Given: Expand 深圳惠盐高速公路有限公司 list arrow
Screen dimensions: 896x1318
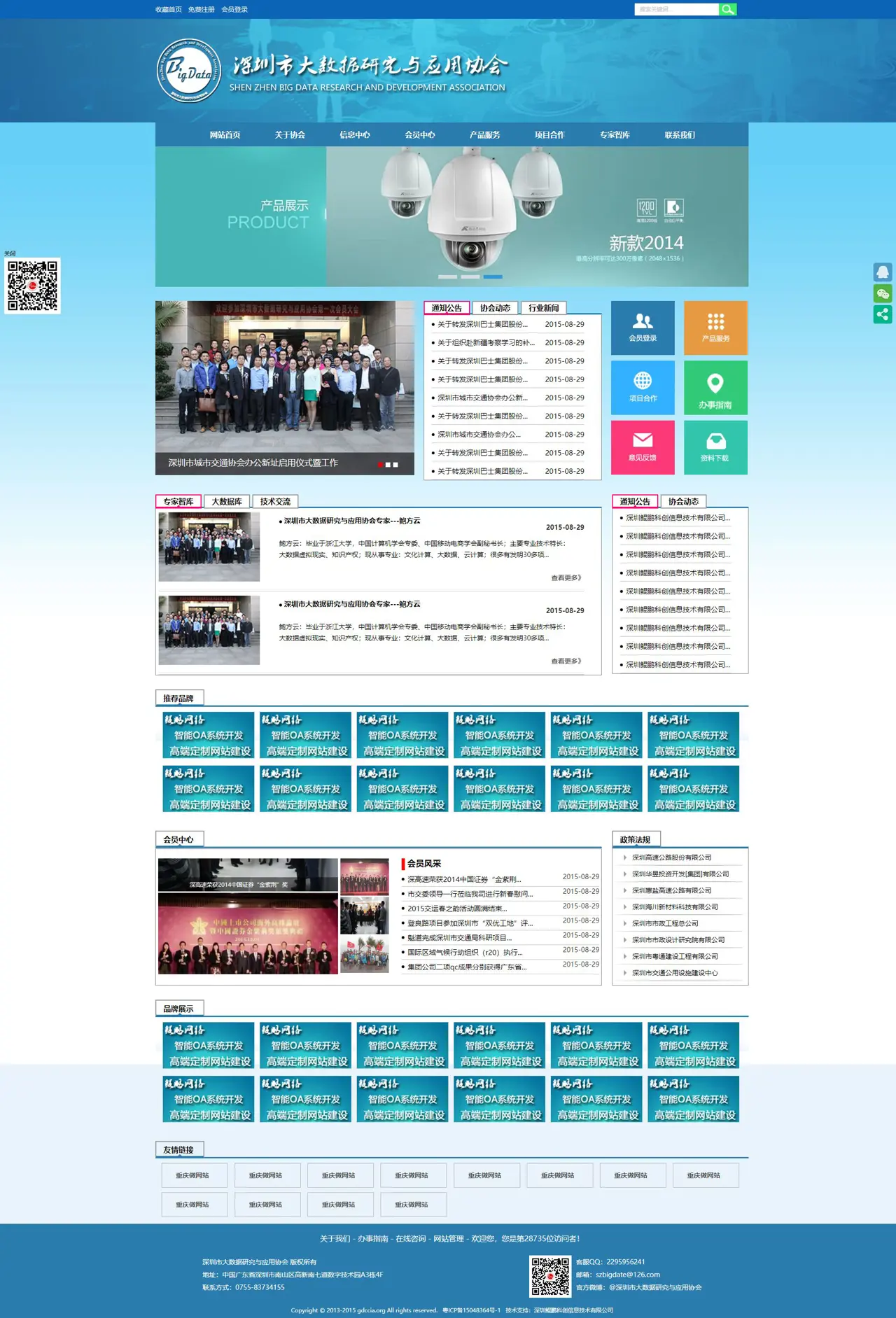Looking at the screenshot, I should [x=625, y=890].
